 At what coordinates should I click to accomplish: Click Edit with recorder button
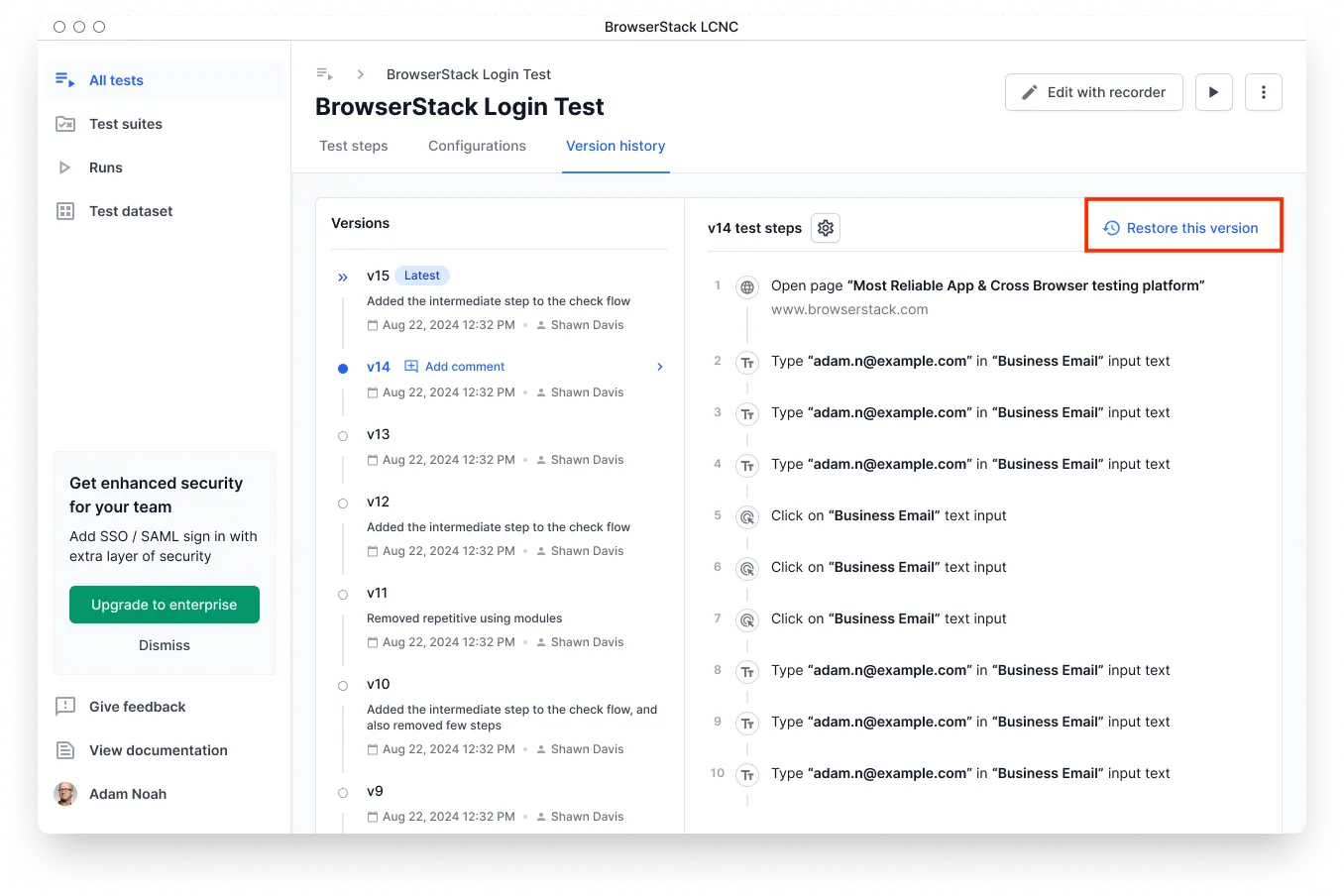pyautogui.click(x=1093, y=92)
